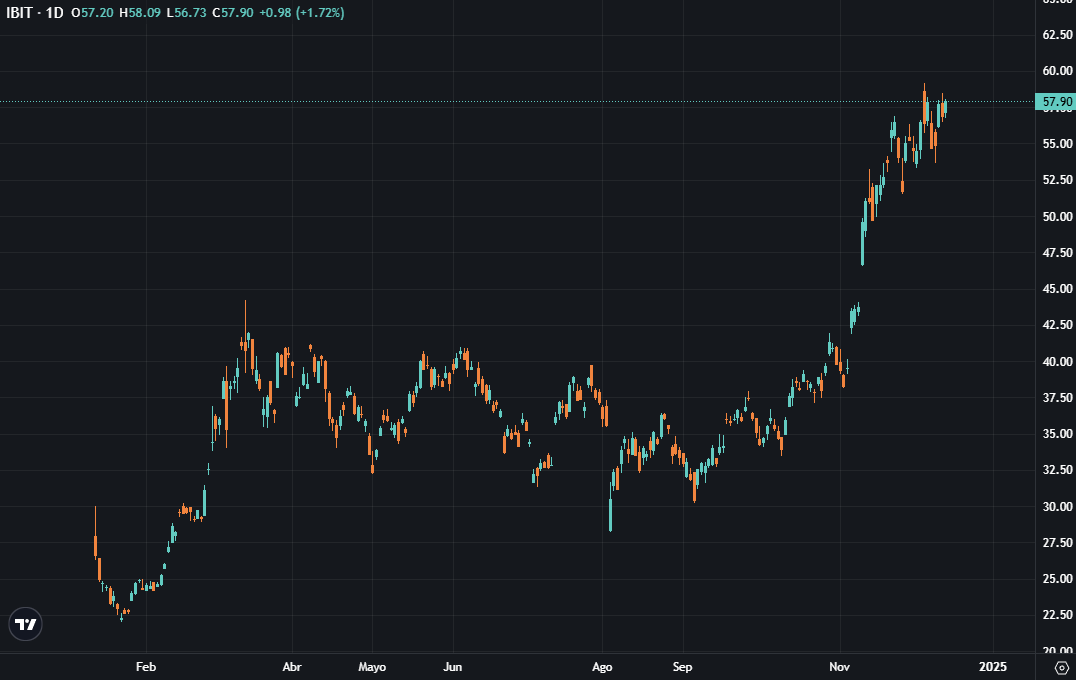Click the 40.00 price axis label
The height and width of the screenshot is (680, 1076).
point(1057,361)
